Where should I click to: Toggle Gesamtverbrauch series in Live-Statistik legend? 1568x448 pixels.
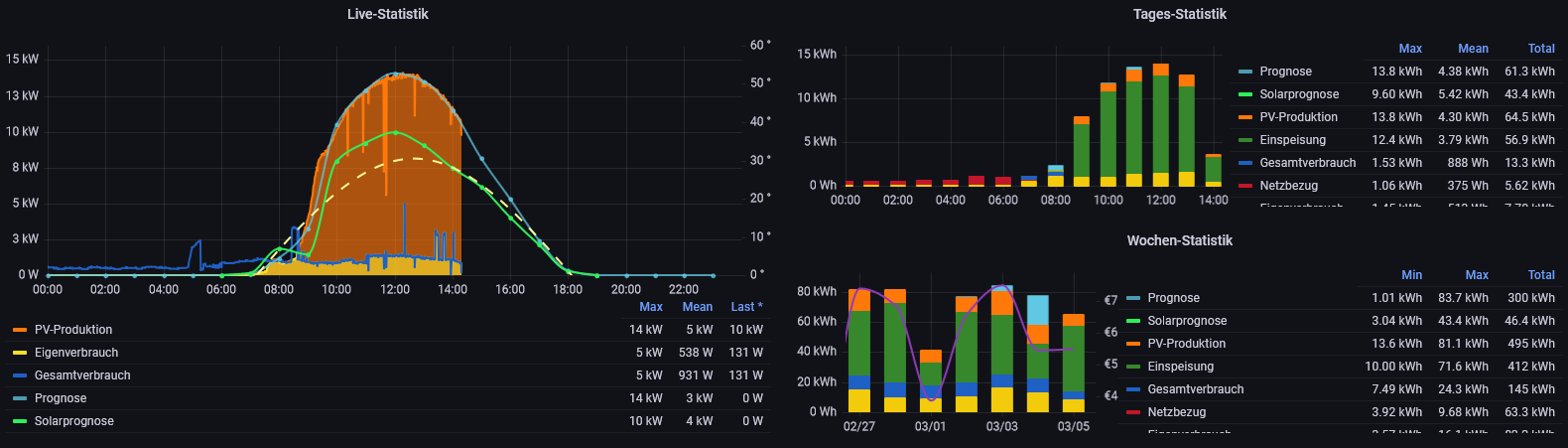(82, 375)
